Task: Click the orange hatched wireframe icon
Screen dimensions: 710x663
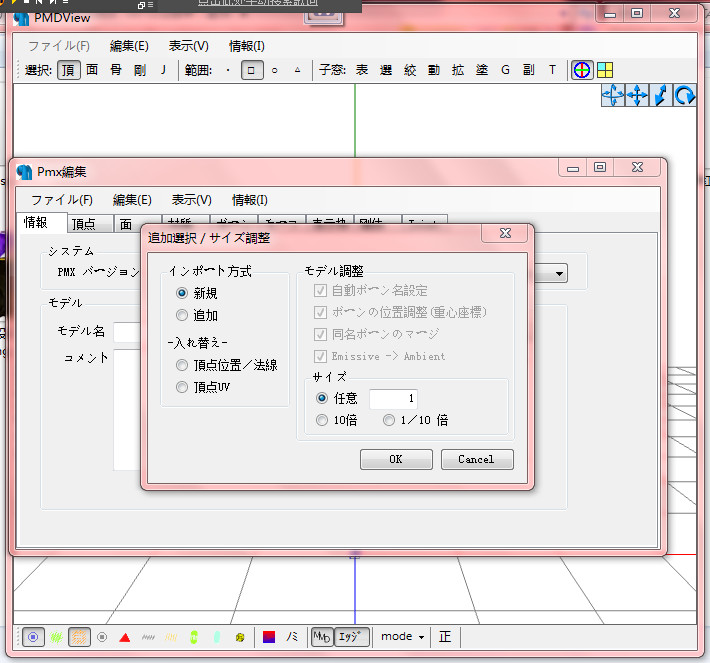Action: tap(79, 637)
